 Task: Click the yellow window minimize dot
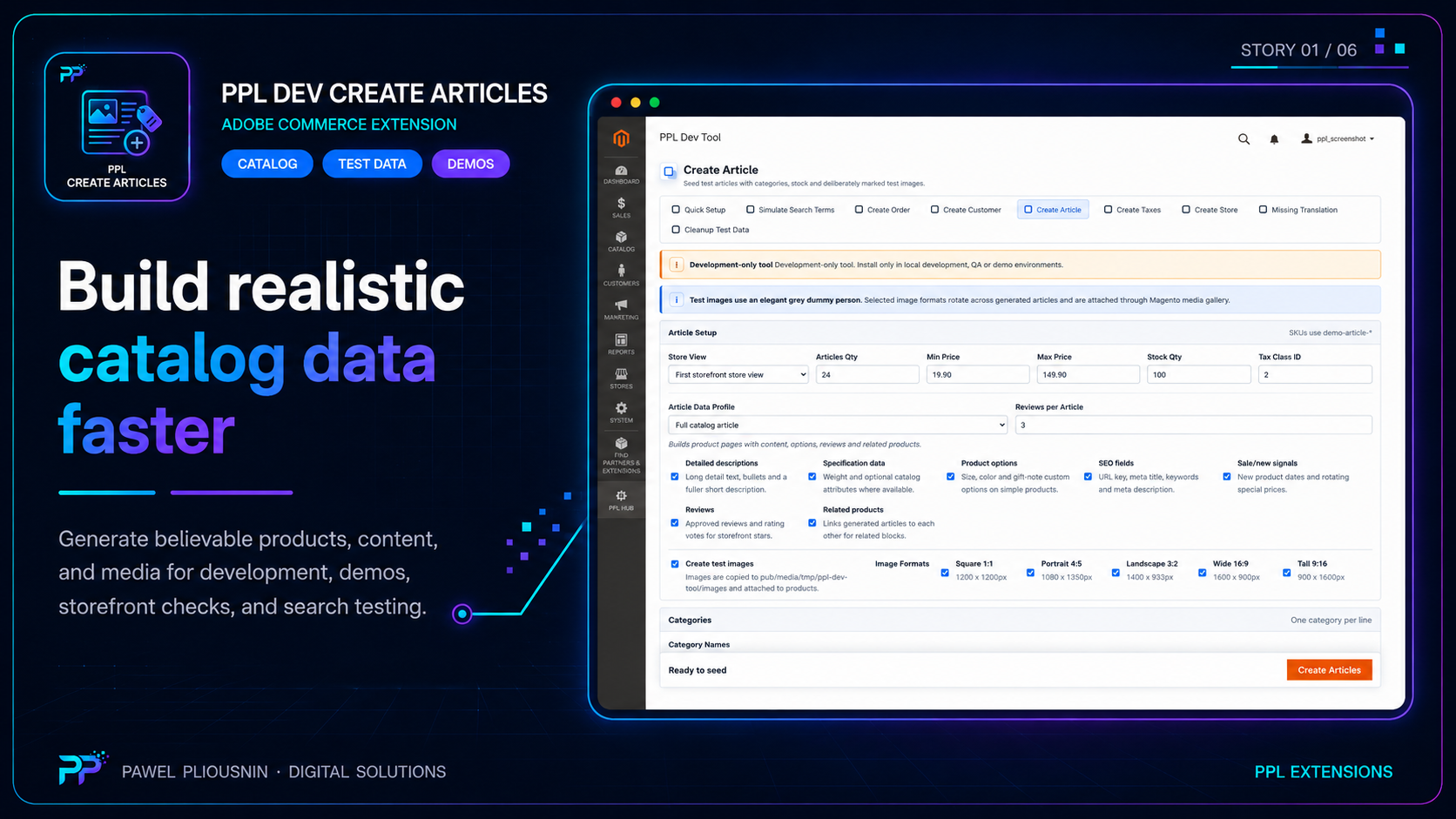(x=636, y=103)
